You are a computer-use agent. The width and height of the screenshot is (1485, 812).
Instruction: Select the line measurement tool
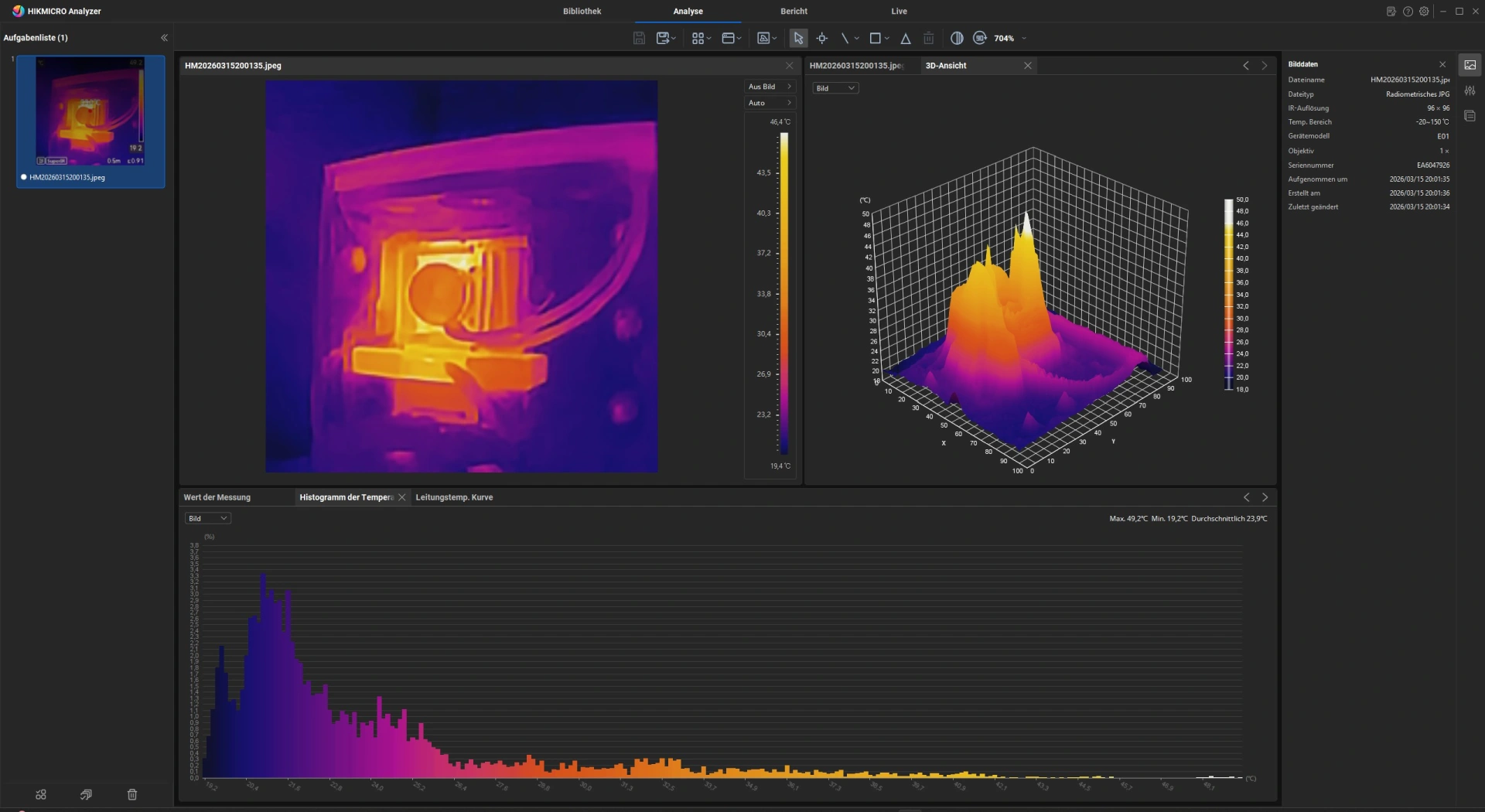pyautogui.click(x=845, y=38)
